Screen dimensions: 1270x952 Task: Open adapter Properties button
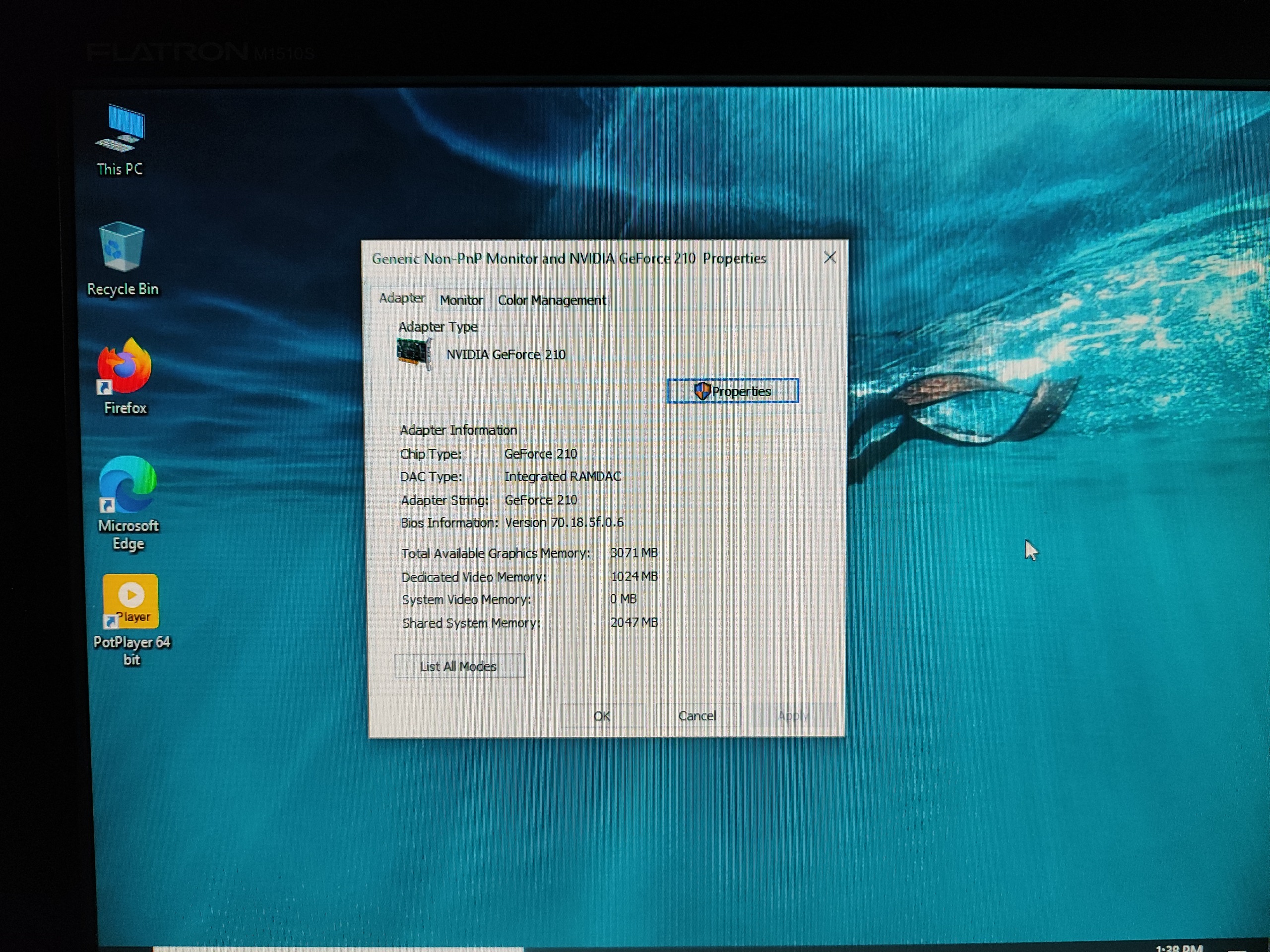pos(732,391)
